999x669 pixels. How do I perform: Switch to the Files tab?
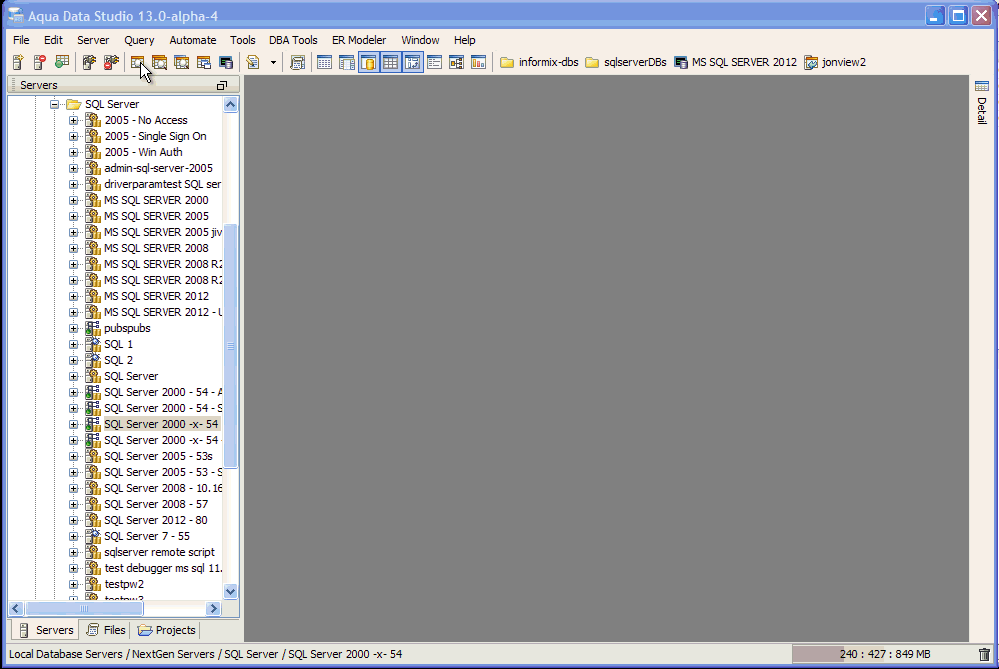pos(106,629)
